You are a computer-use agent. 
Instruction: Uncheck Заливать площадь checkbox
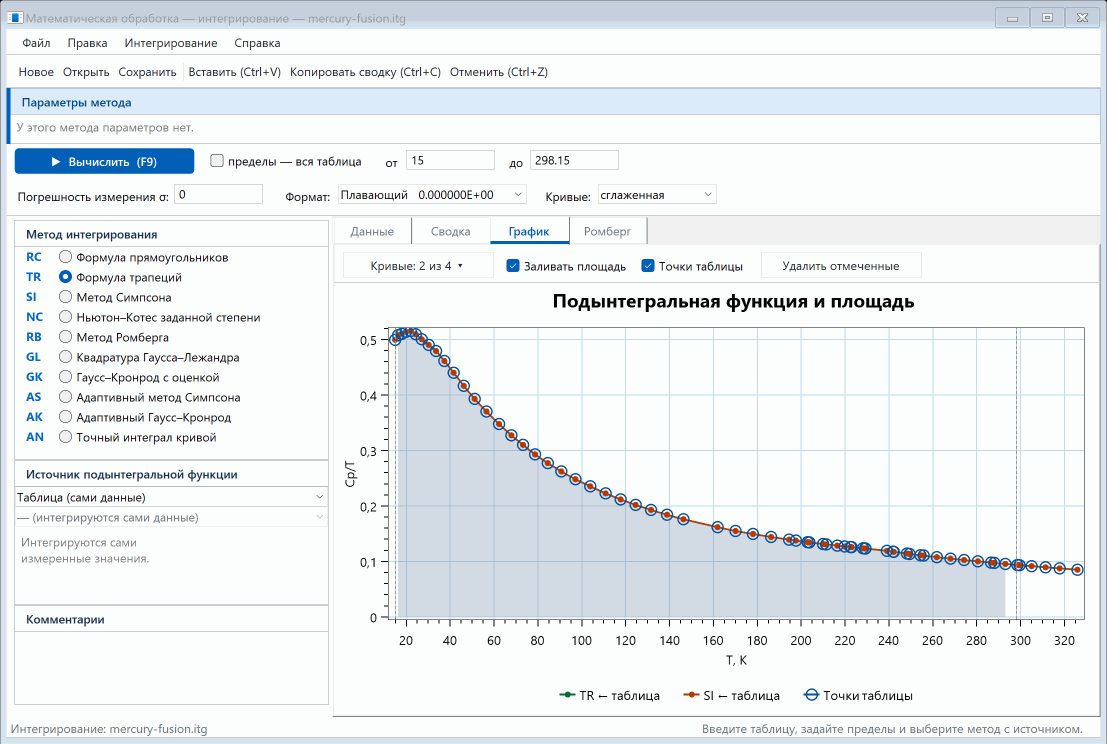[513, 266]
